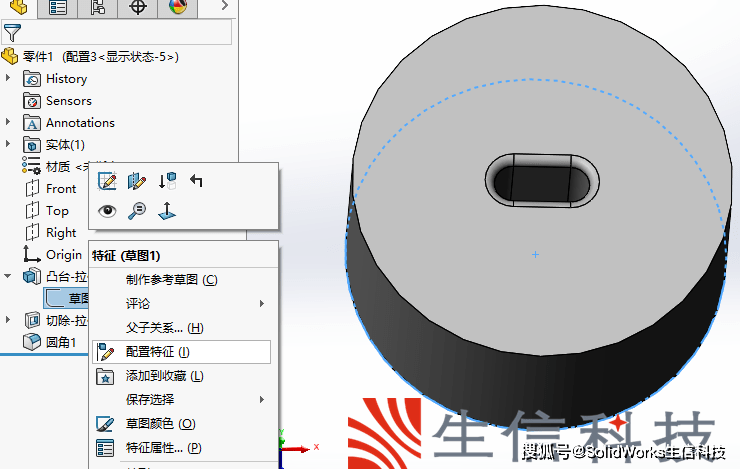Select 配置特征 from the context menu
The height and width of the screenshot is (469, 740).
158,352
